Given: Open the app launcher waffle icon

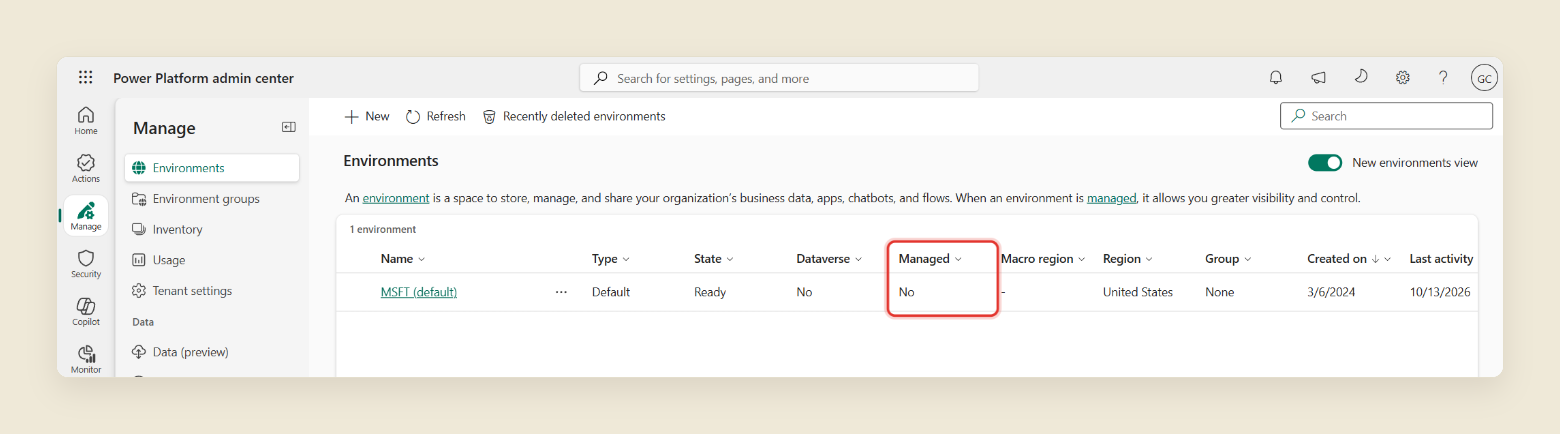Looking at the screenshot, I should 86,78.
